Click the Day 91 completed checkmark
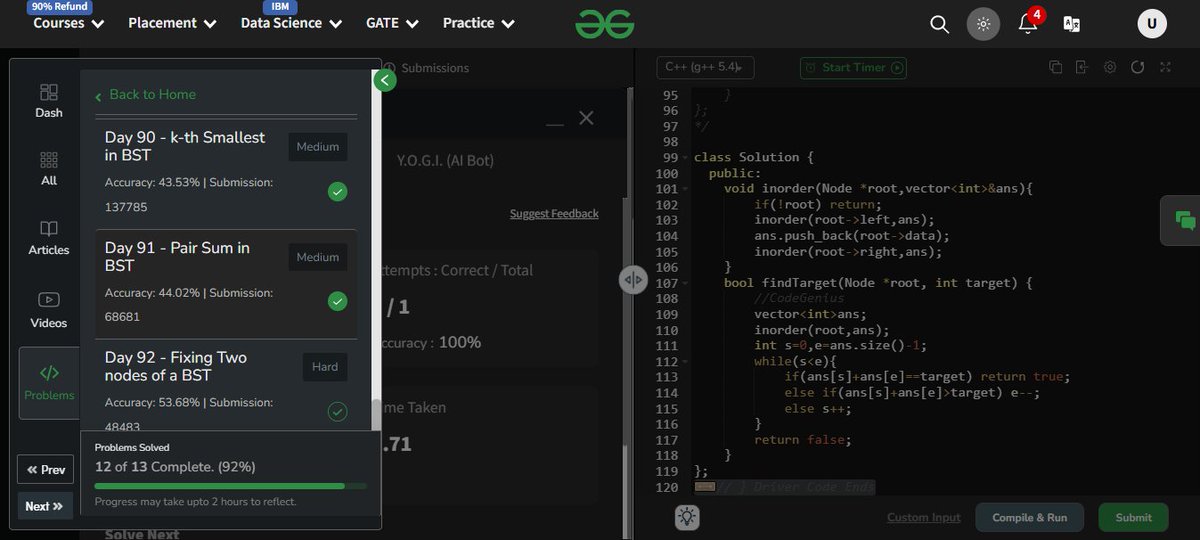This screenshot has height=540, width=1200. [338, 301]
